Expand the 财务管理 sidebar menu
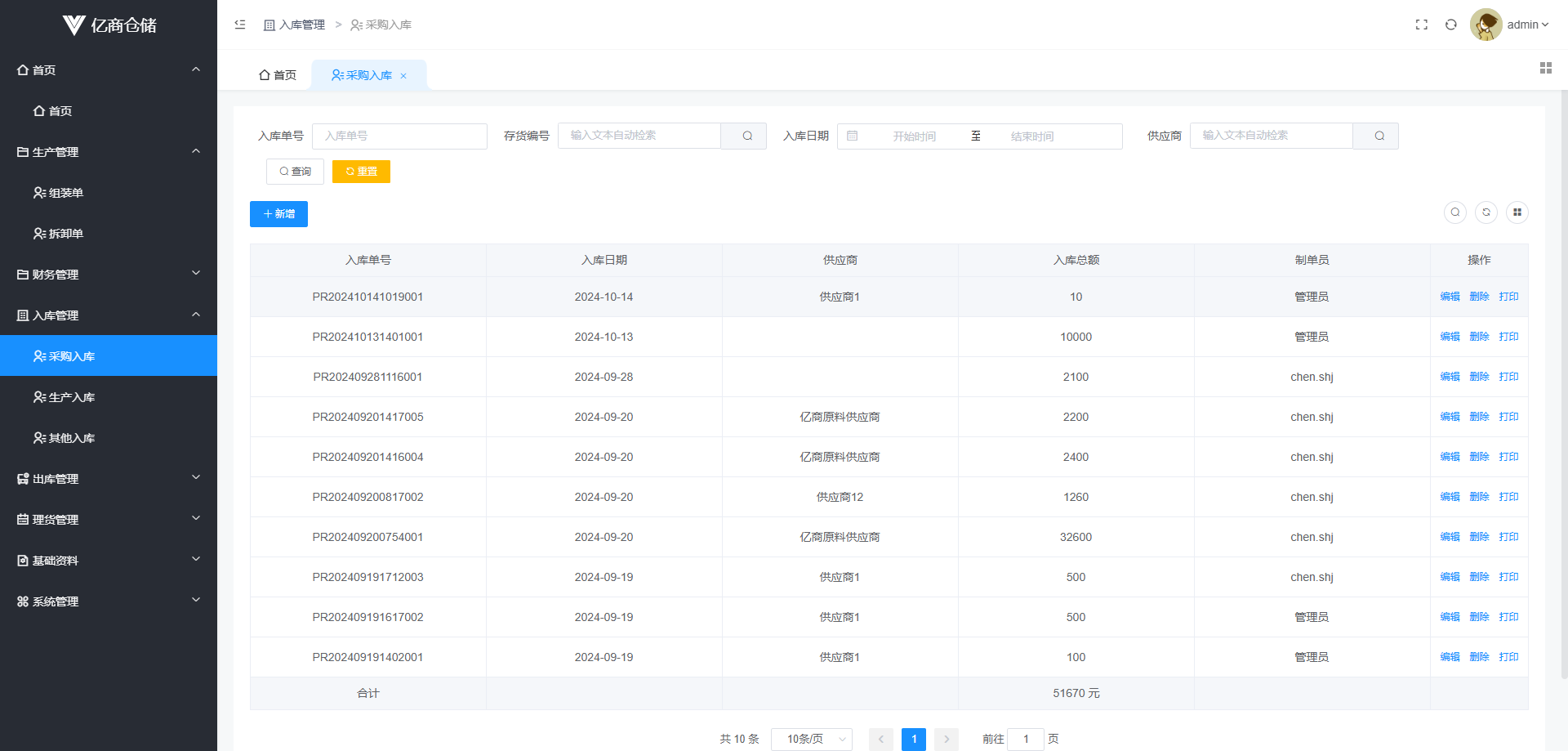Image resolution: width=1568 pixels, height=751 pixels. coord(109,275)
